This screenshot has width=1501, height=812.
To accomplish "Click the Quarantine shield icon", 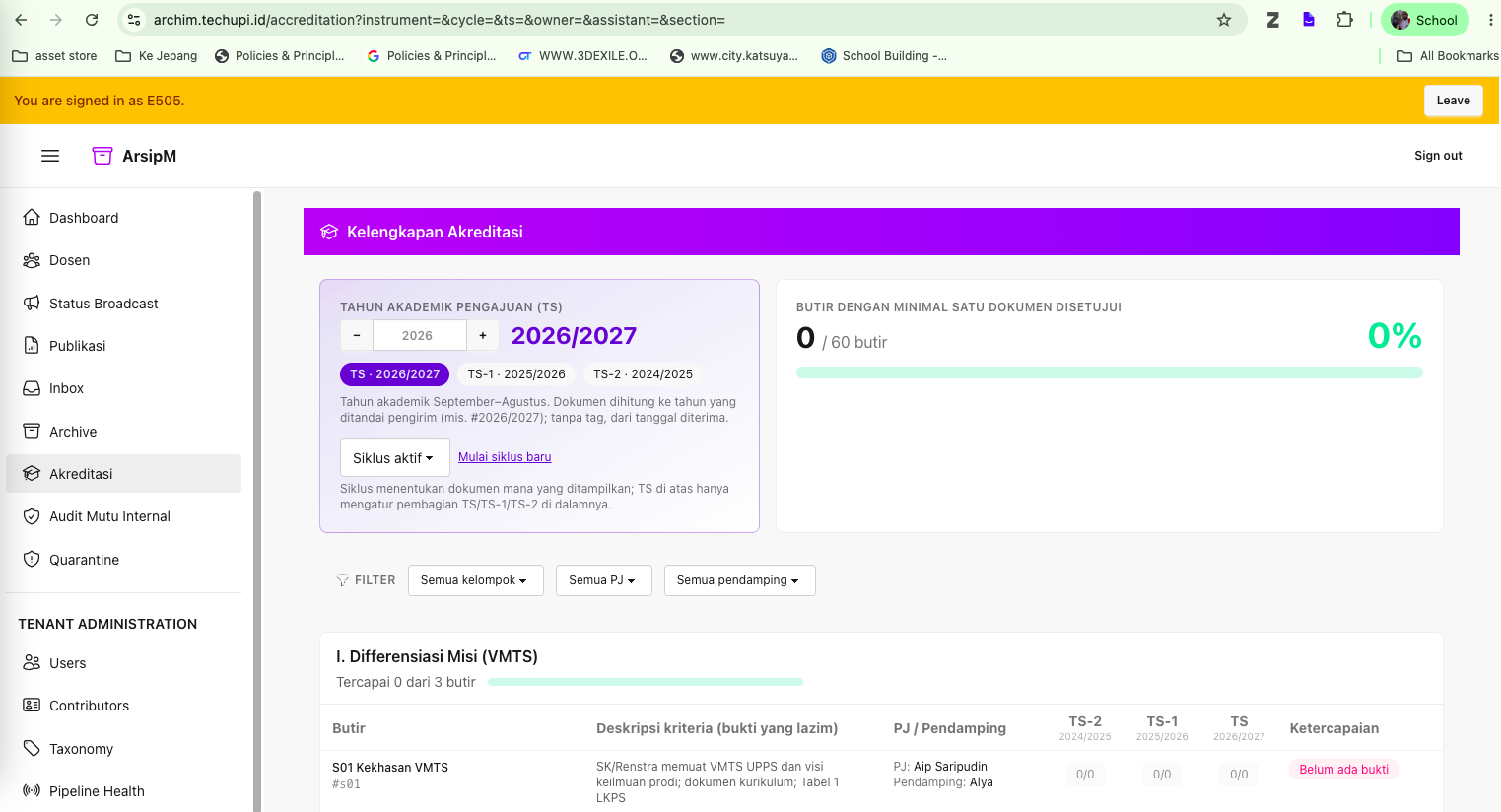I will [32, 560].
